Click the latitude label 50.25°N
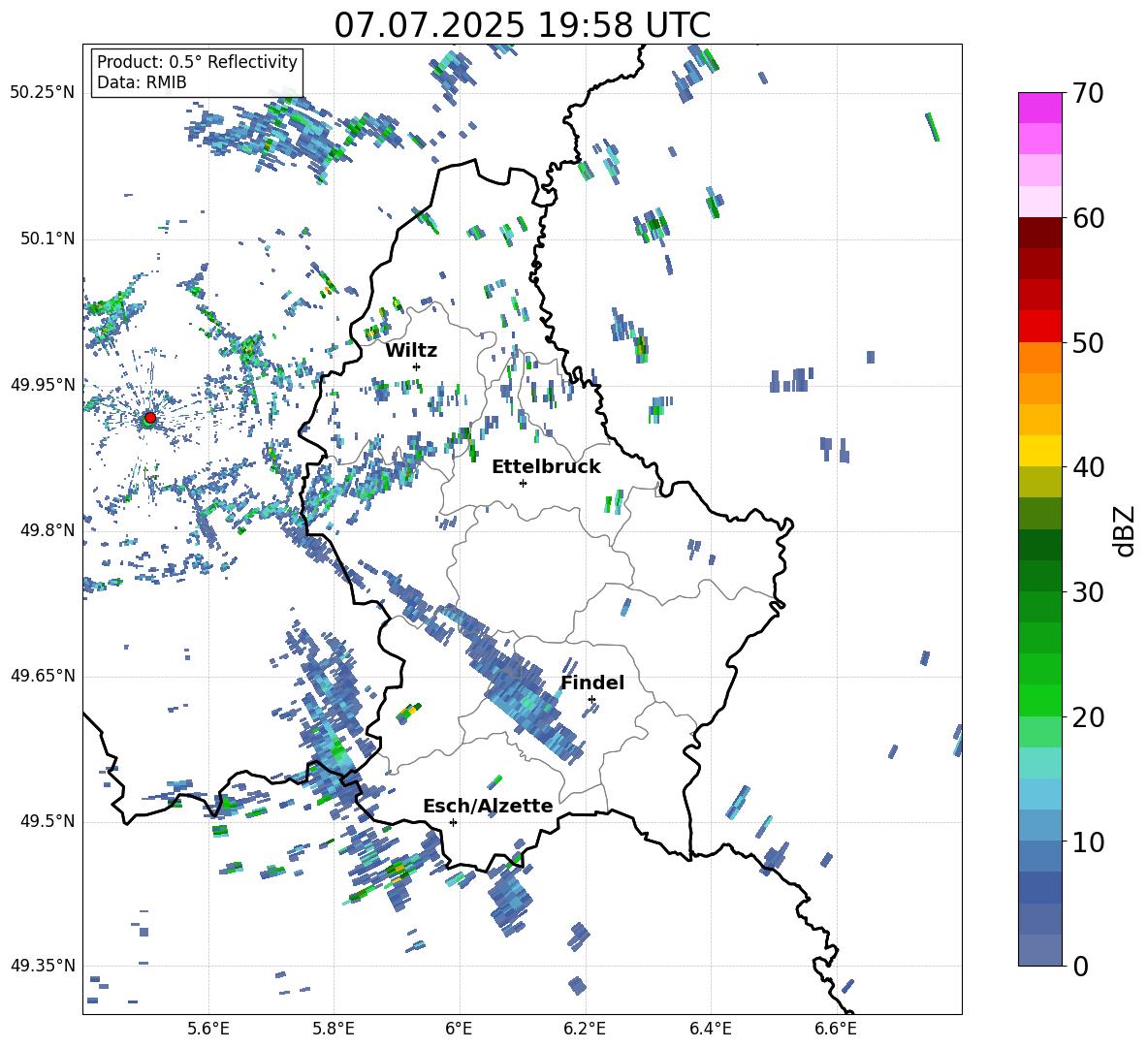 [43, 93]
